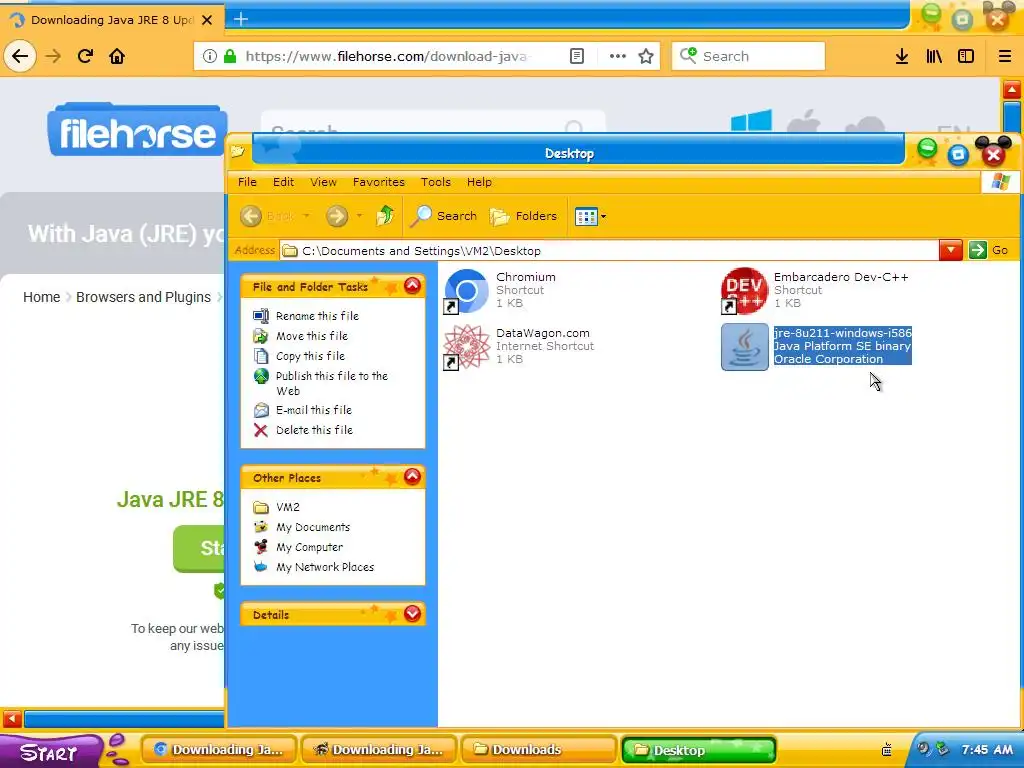Bookmark this page with star icon
Image resolution: width=1024 pixels, height=768 pixels.
(646, 56)
